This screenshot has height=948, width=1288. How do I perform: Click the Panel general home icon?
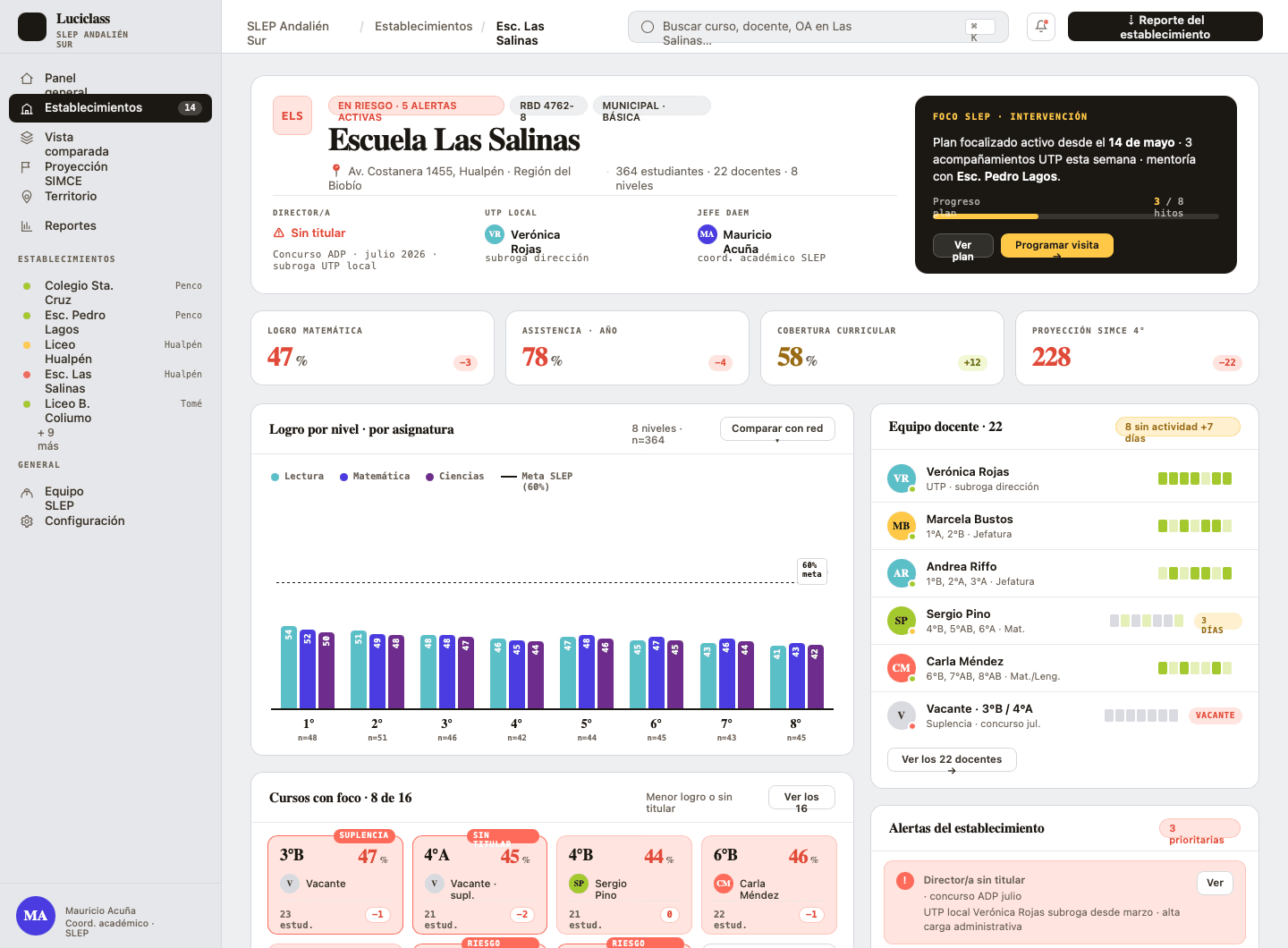[27, 79]
